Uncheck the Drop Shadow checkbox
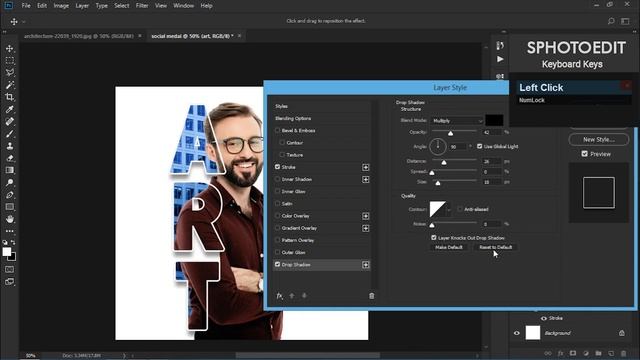The height and width of the screenshot is (360, 640). click(278, 264)
